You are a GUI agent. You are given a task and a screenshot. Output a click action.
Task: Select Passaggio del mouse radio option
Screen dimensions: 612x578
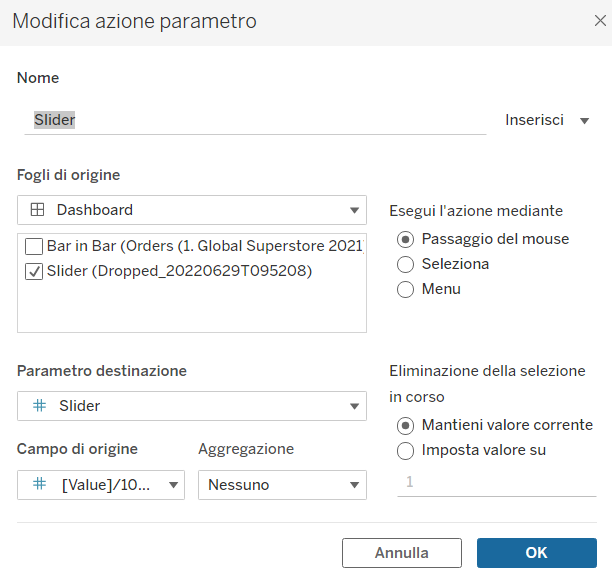(405, 239)
